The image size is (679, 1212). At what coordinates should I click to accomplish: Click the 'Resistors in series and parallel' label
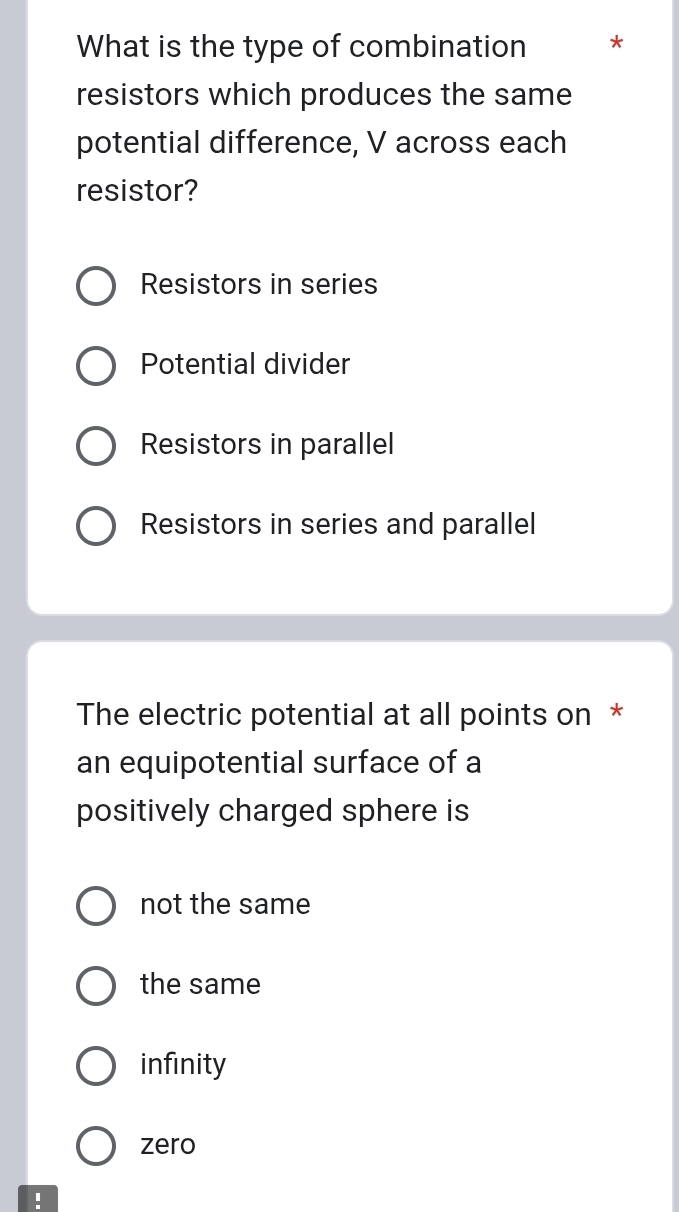coord(338,524)
